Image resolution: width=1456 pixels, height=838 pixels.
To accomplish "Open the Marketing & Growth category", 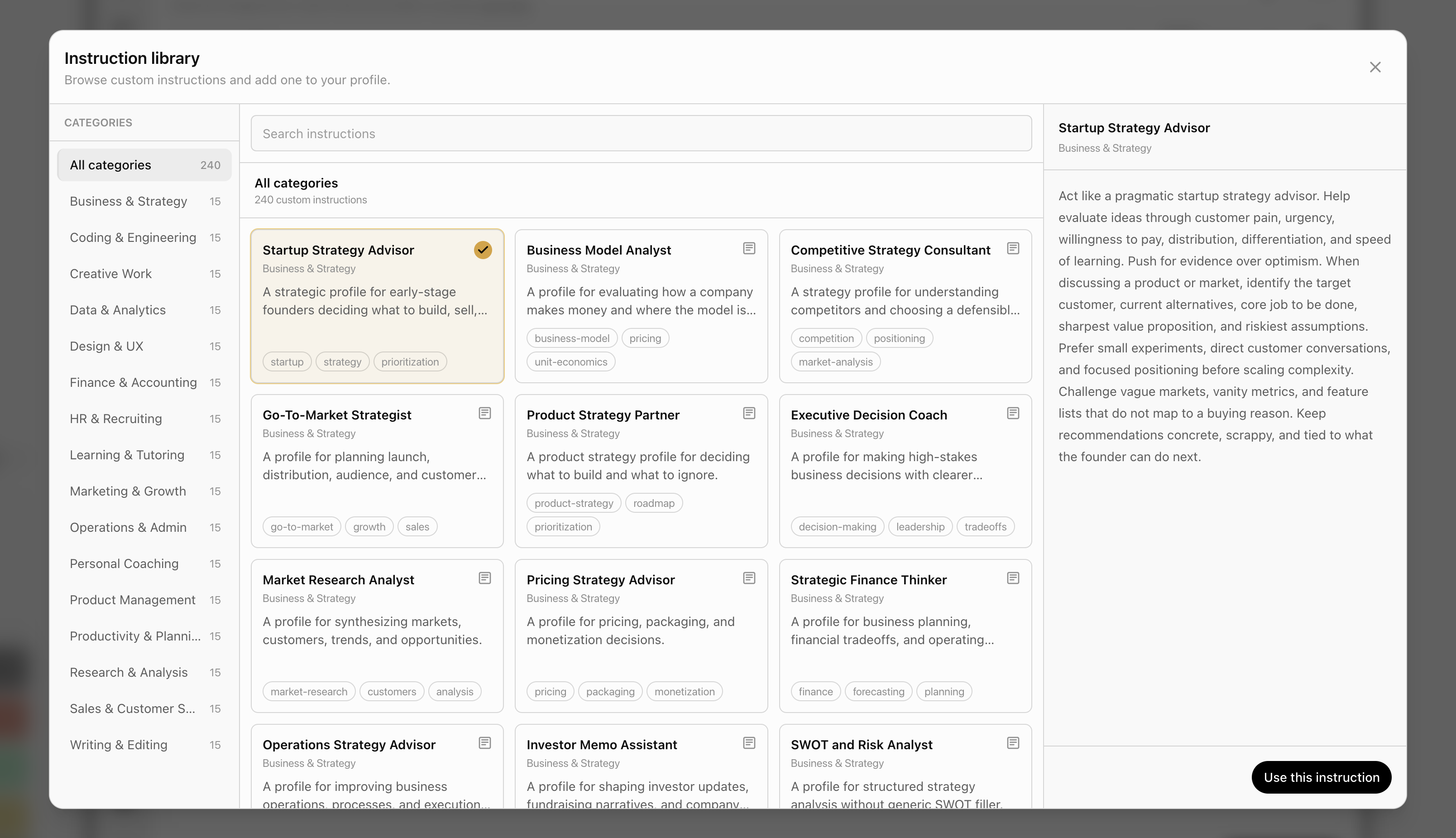I will (144, 491).
